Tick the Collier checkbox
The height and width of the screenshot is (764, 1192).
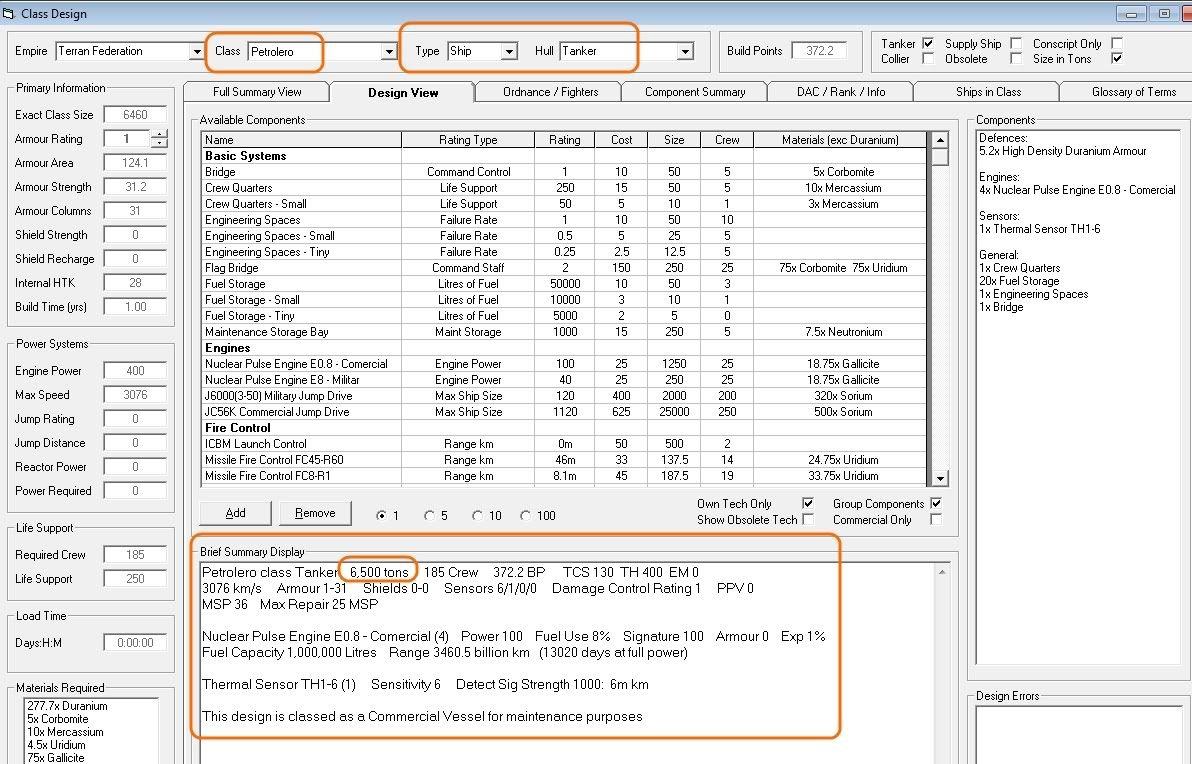tap(927, 59)
